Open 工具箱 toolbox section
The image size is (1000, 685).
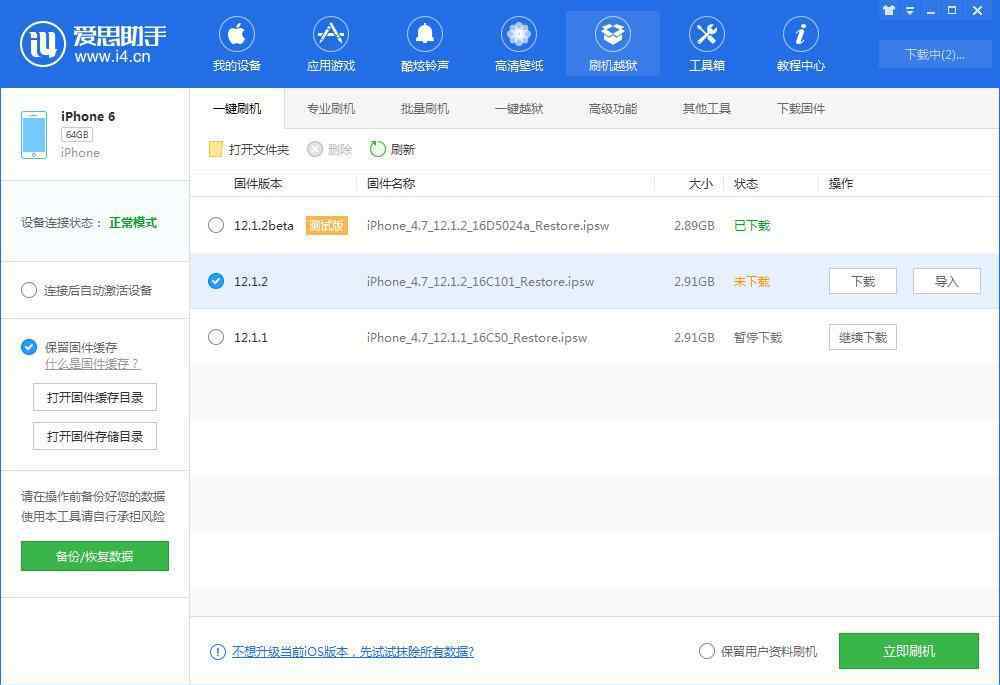[707, 44]
